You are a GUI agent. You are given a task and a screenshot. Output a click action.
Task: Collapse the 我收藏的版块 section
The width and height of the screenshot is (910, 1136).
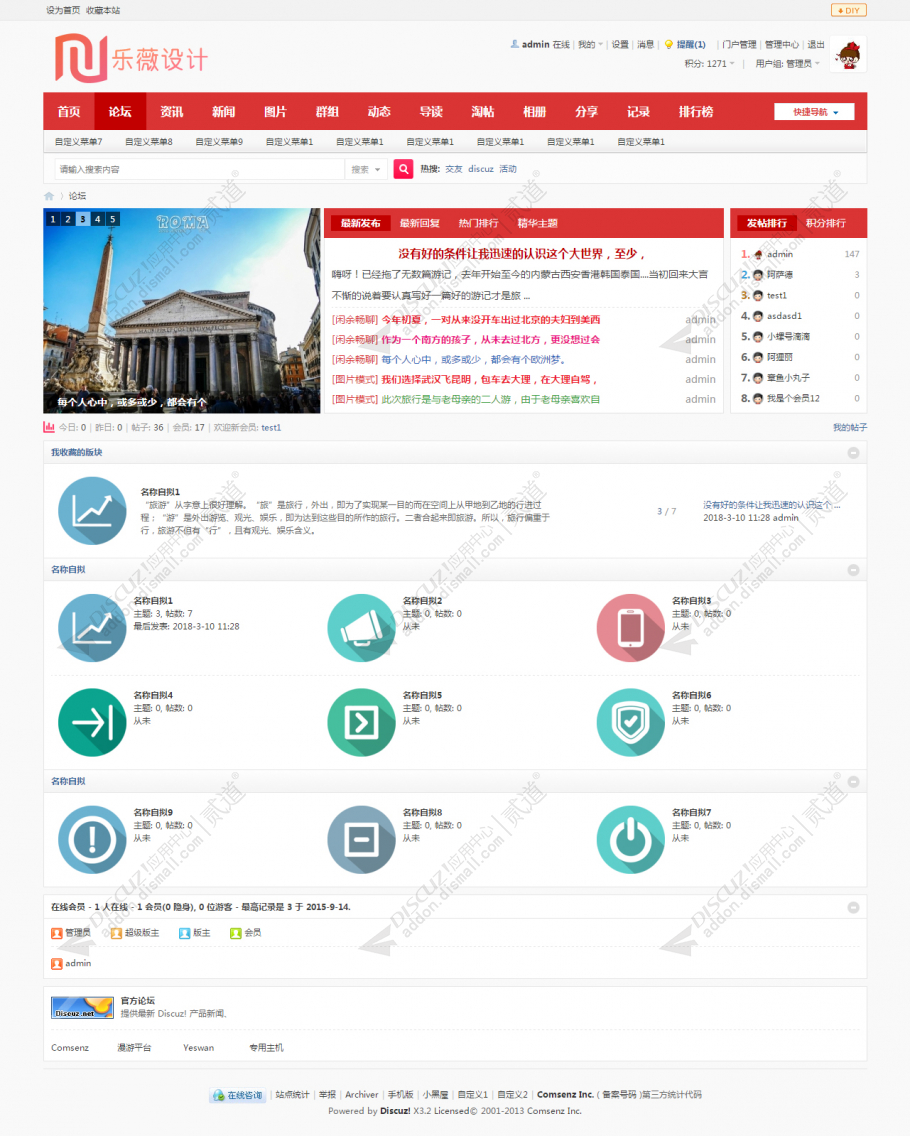tap(853, 453)
